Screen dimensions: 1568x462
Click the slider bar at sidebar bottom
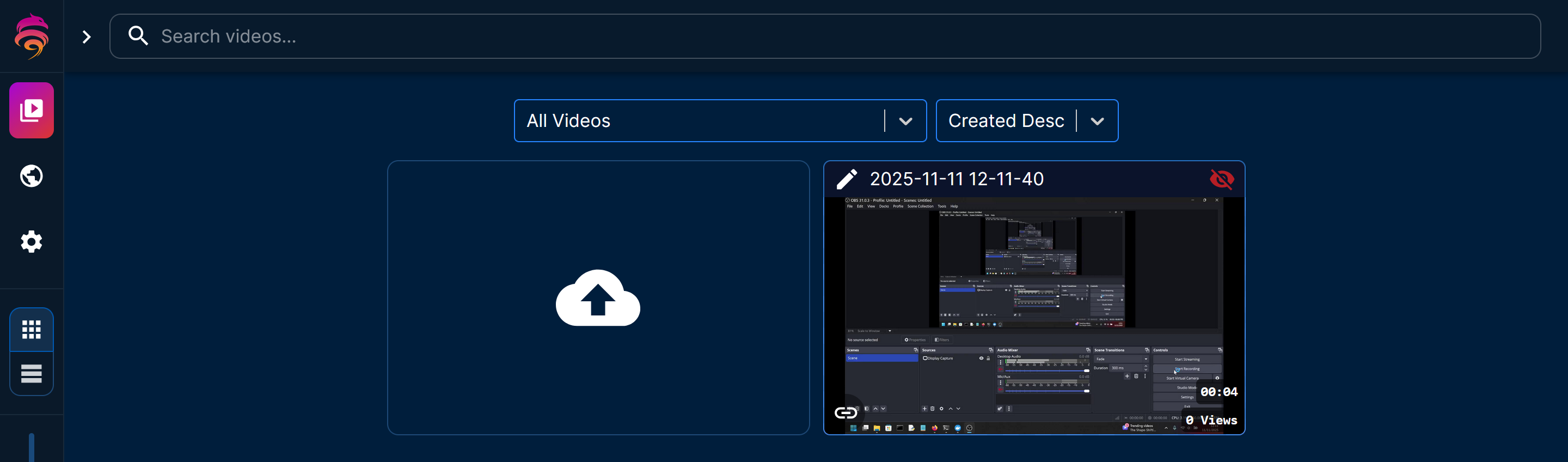click(32, 447)
